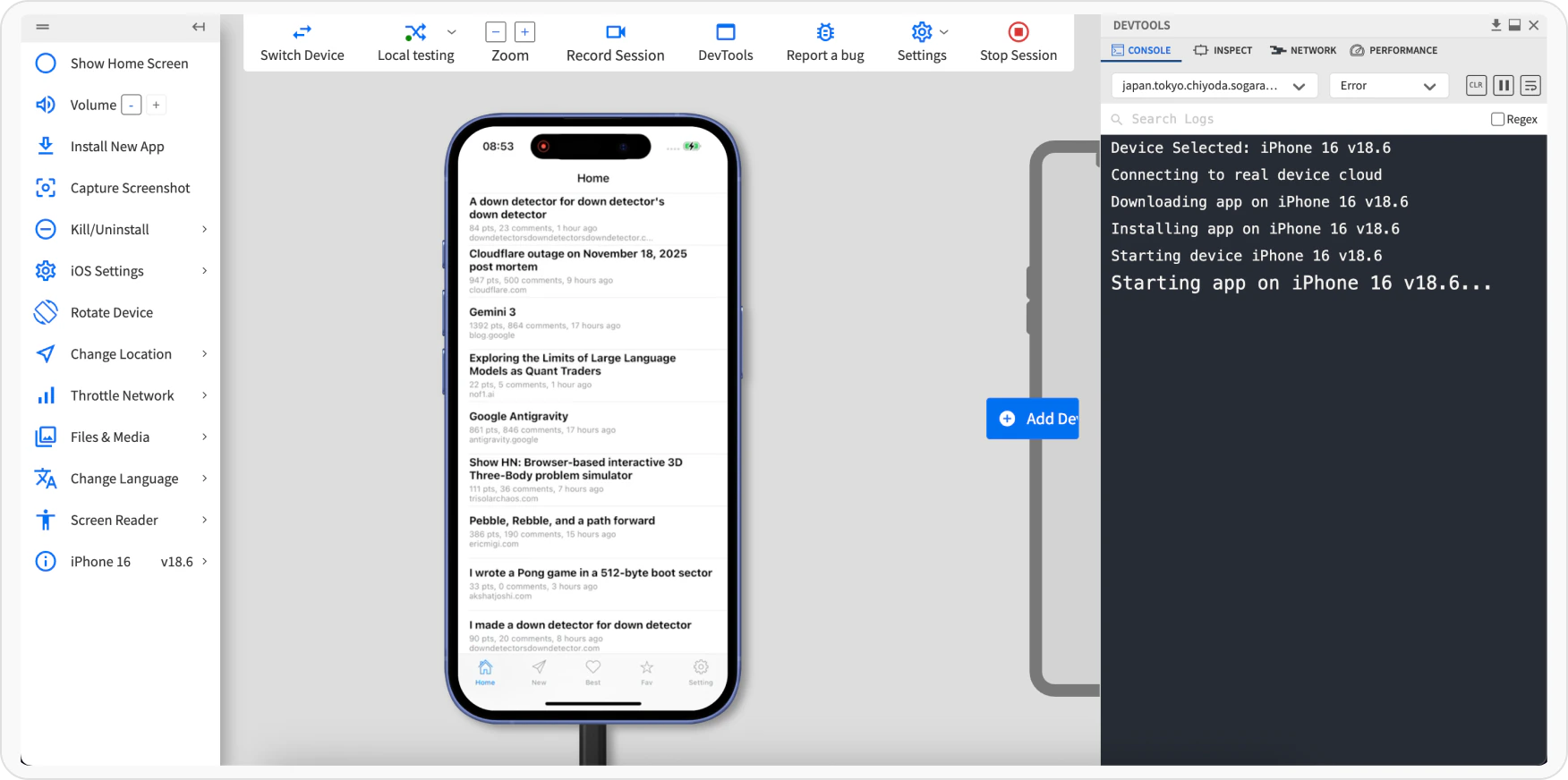Dock DevTools panel with the dock icon
1568x780 pixels.
pyautogui.click(x=1514, y=25)
